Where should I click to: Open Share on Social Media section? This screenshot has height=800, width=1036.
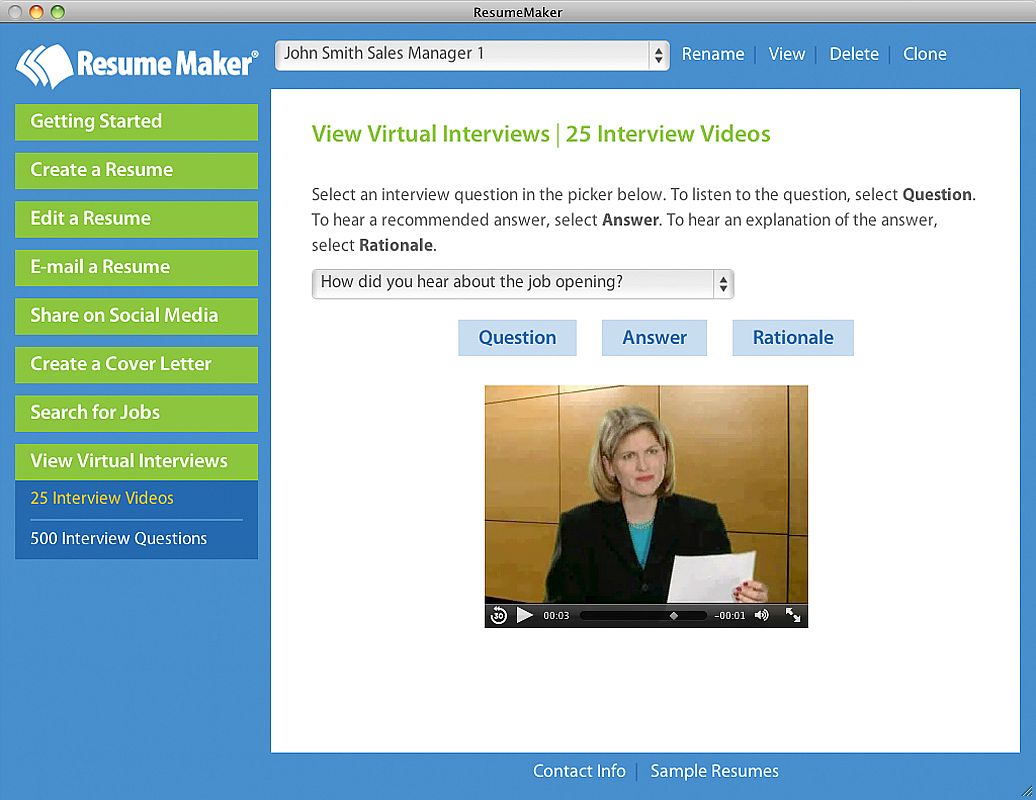point(137,316)
